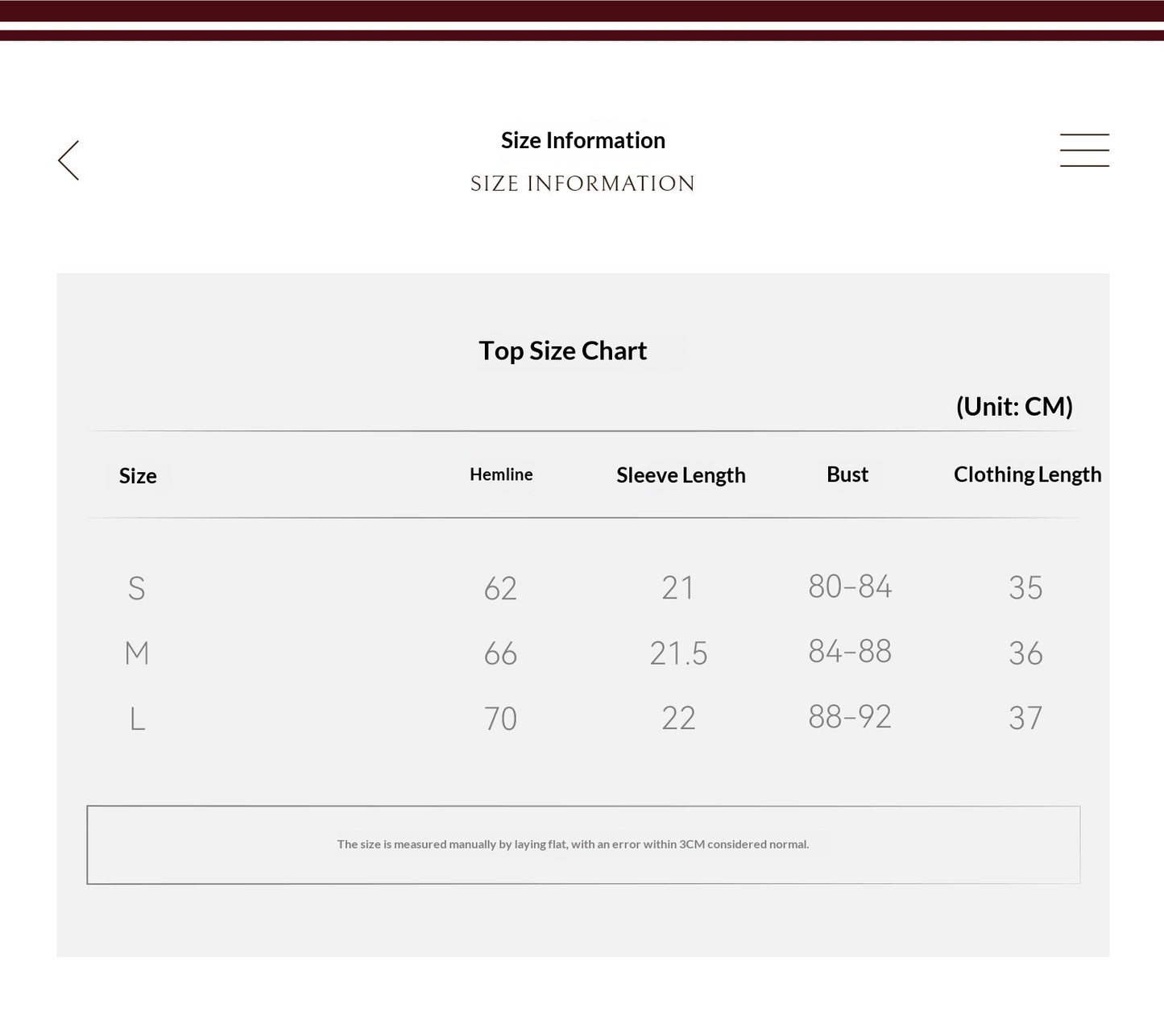The image size is (1164, 1036).
Task: Click the hemline value 70
Action: (500, 719)
